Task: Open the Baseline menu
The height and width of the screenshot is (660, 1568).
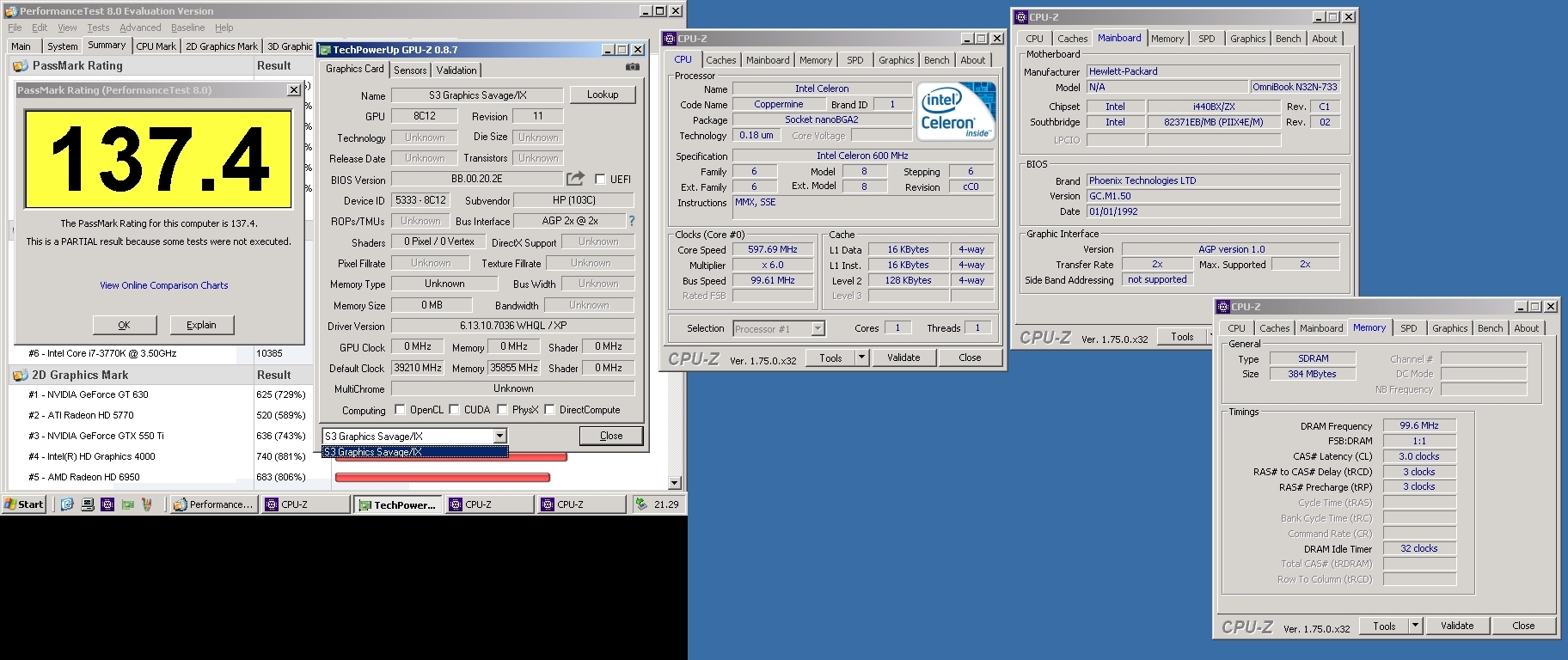Action: coord(187,27)
